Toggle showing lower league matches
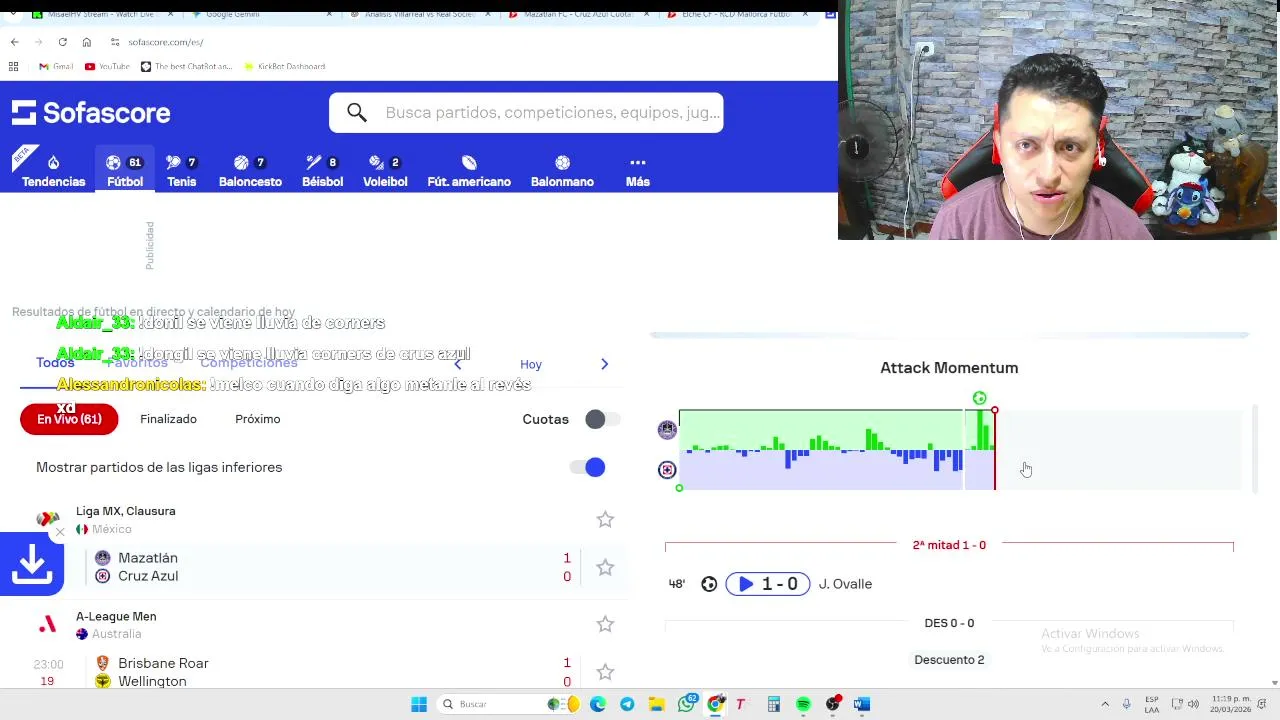 point(589,467)
